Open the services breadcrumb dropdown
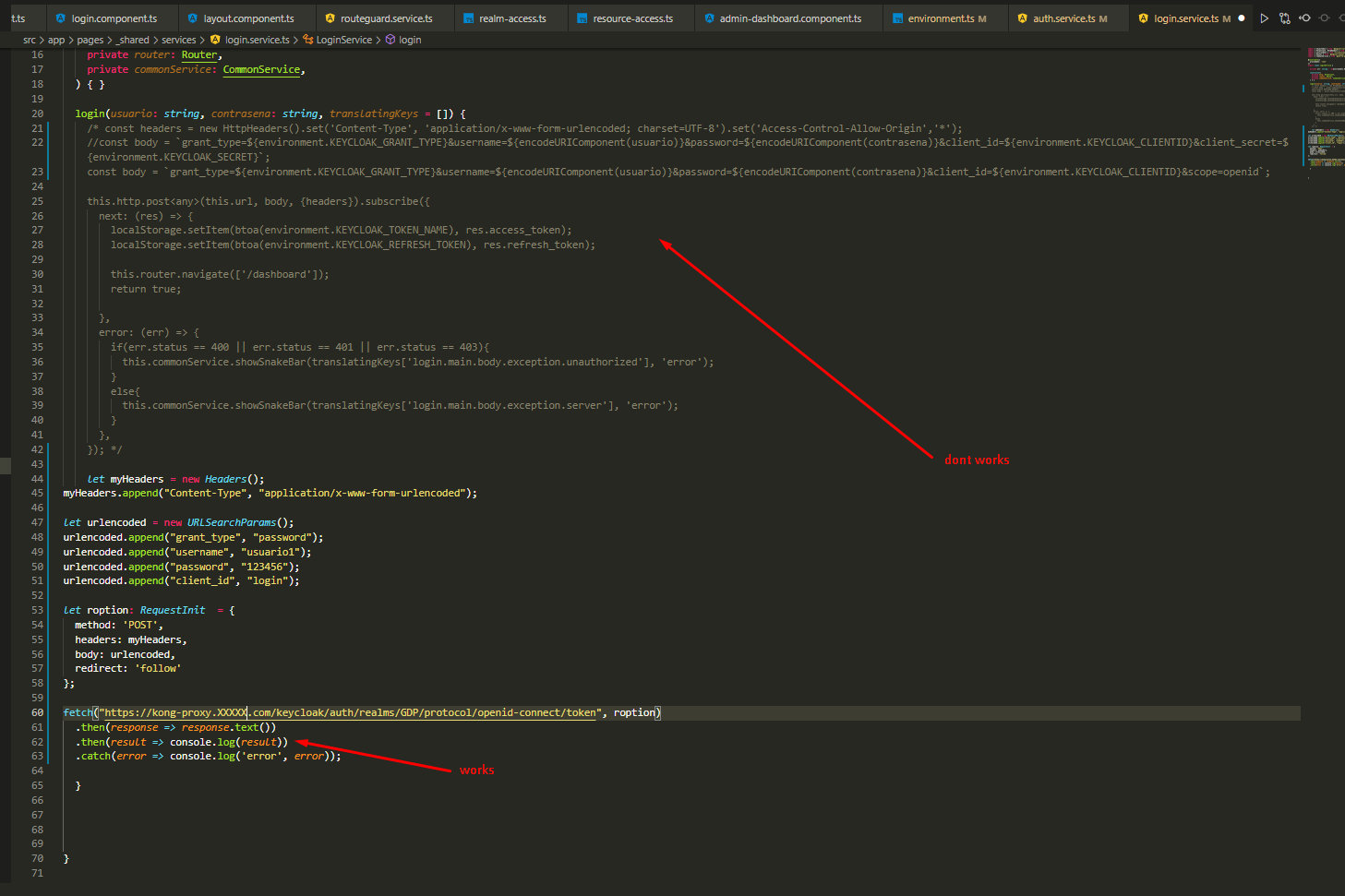The height and width of the screenshot is (896, 1345). click(x=178, y=40)
